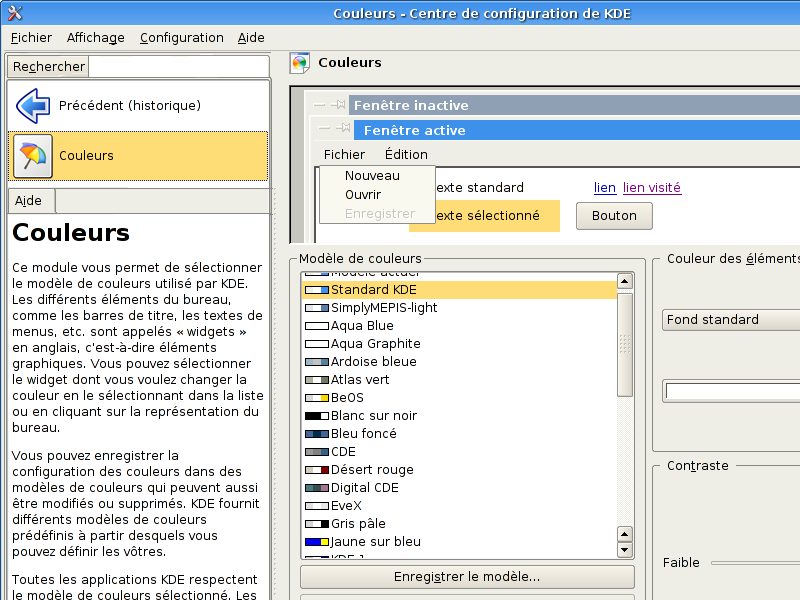Select the EveX color scheme
800x600 pixels.
(460, 506)
